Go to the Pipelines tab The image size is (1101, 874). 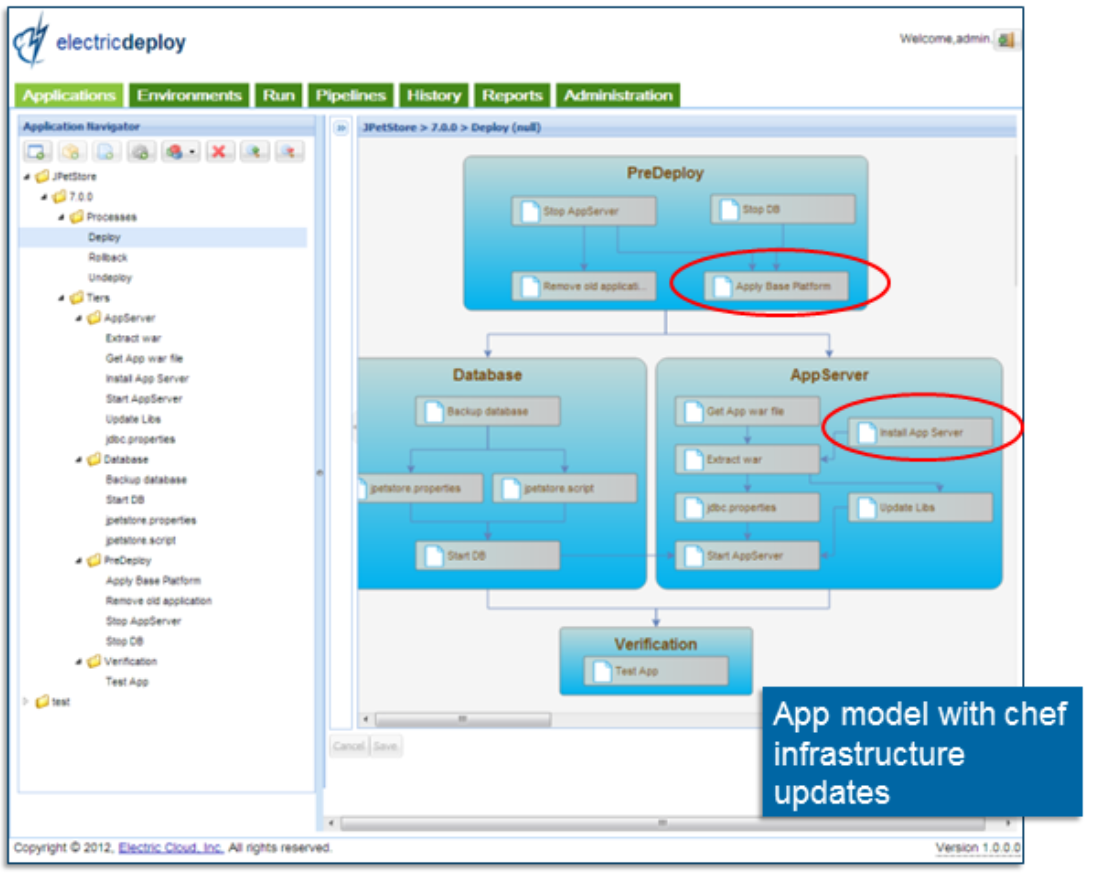click(350, 95)
